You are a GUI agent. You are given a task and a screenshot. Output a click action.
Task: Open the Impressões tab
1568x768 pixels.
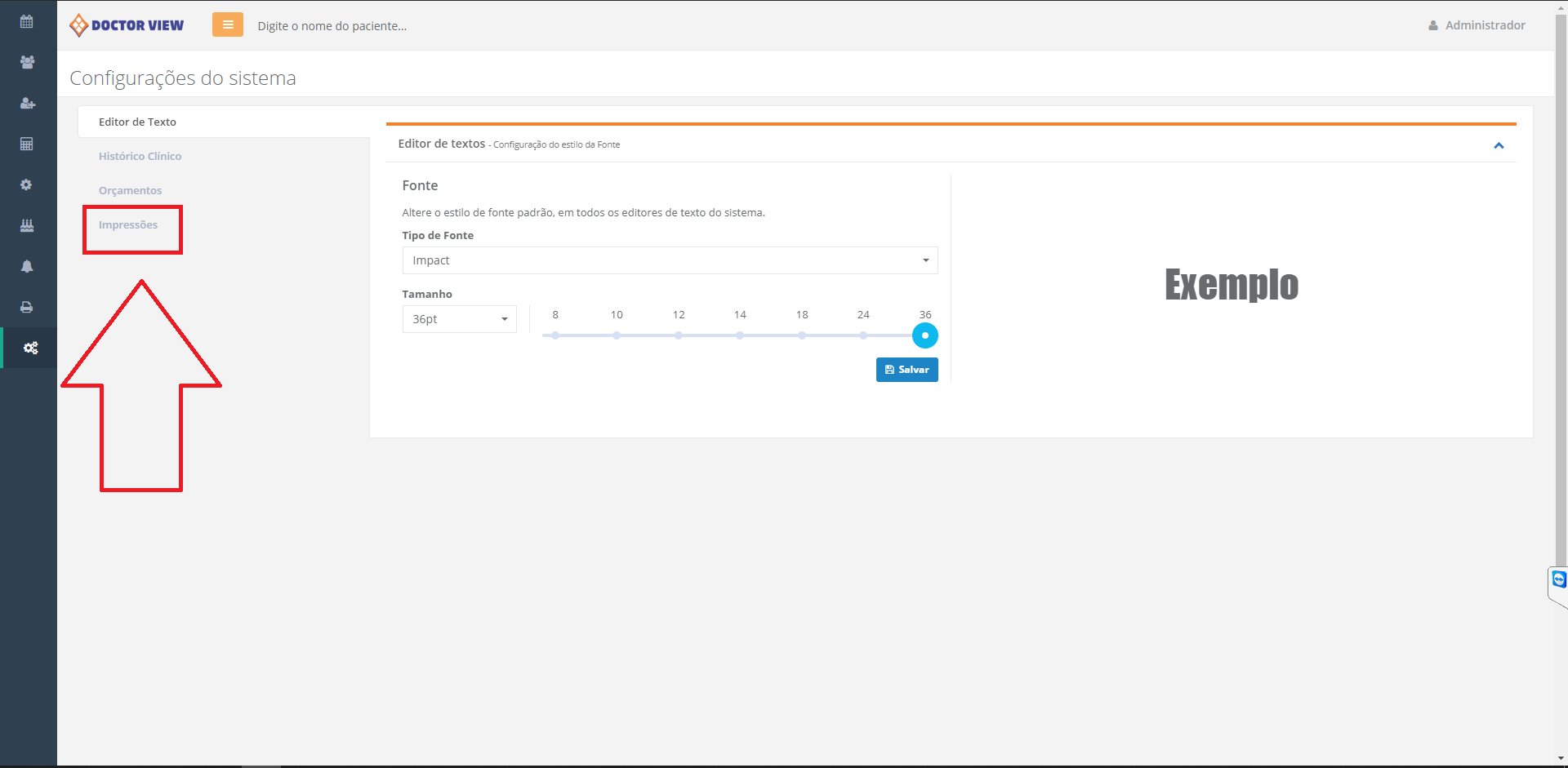[x=128, y=225]
